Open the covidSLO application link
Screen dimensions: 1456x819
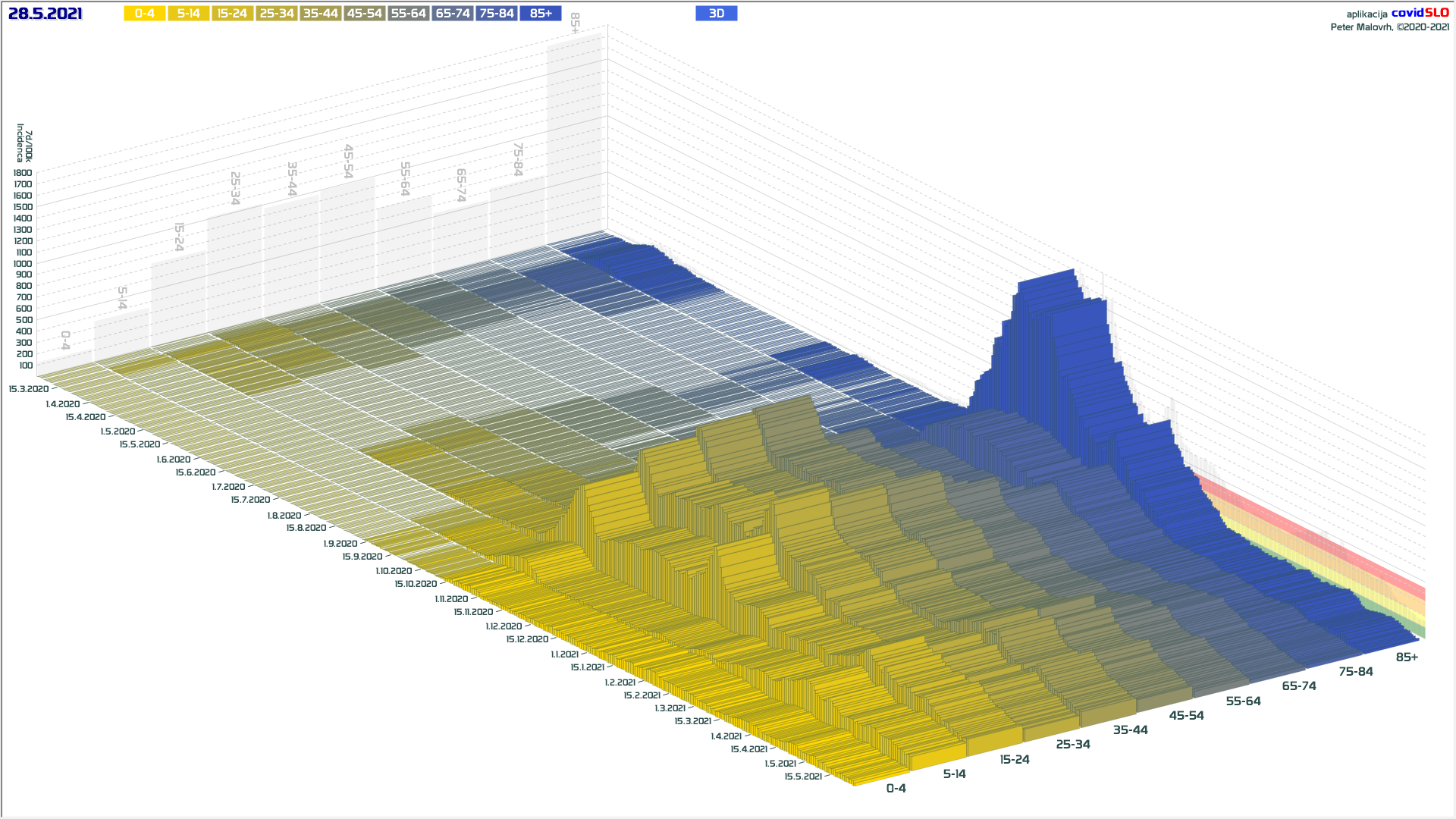1420,13
